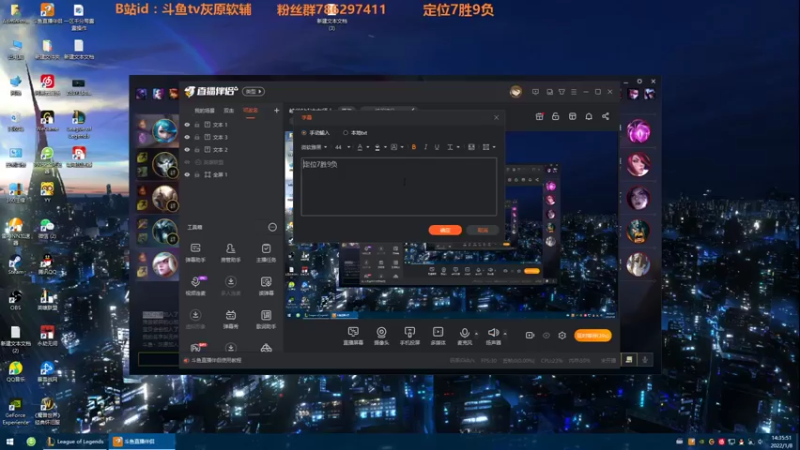Viewport: 800px width, 450px height.
Task: Open the font family dropdown
Action: 314,147
